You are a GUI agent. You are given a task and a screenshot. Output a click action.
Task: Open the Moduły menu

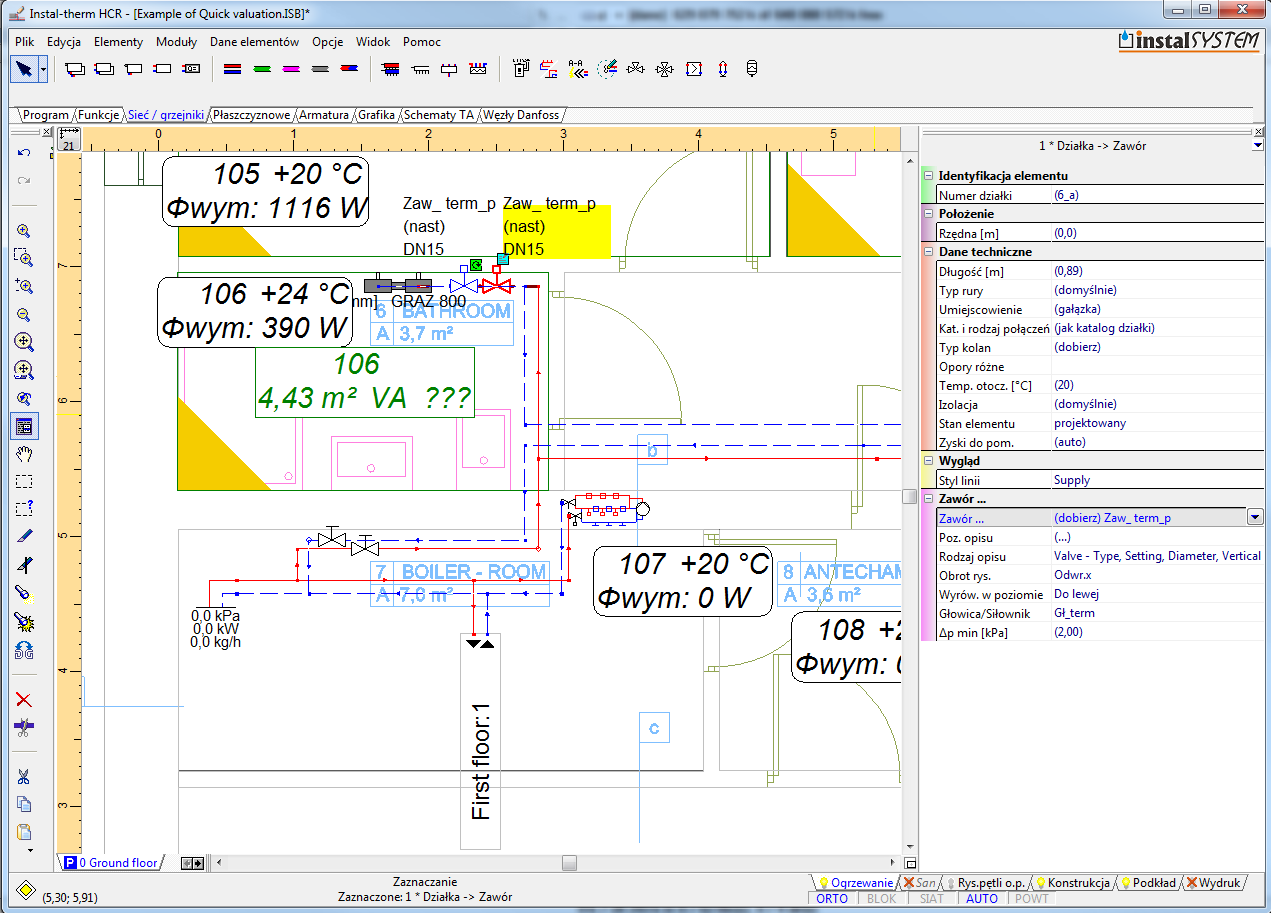click(176, 42)
